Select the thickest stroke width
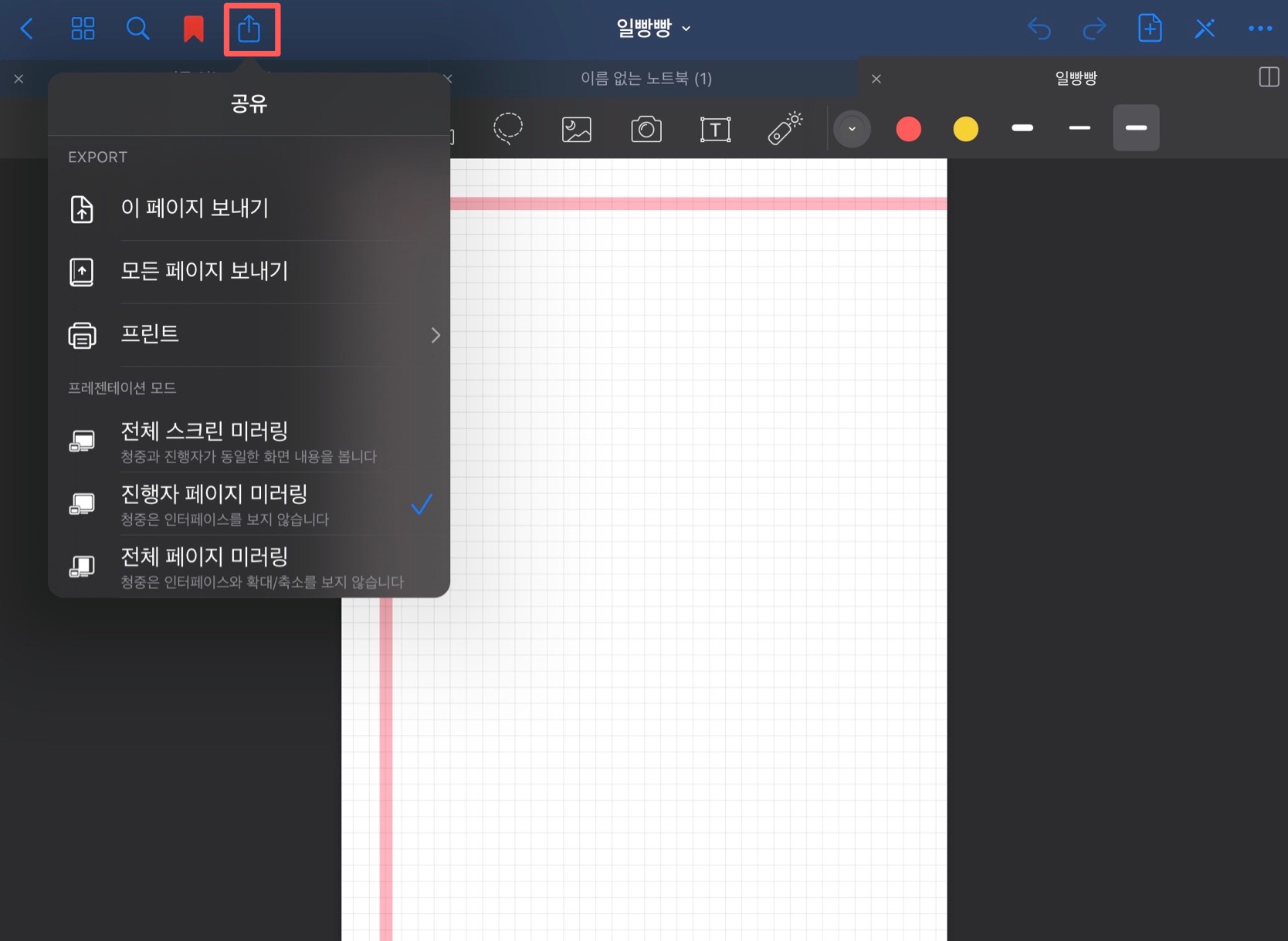This screenshot has width=1288, height=941. point(1022,128)
